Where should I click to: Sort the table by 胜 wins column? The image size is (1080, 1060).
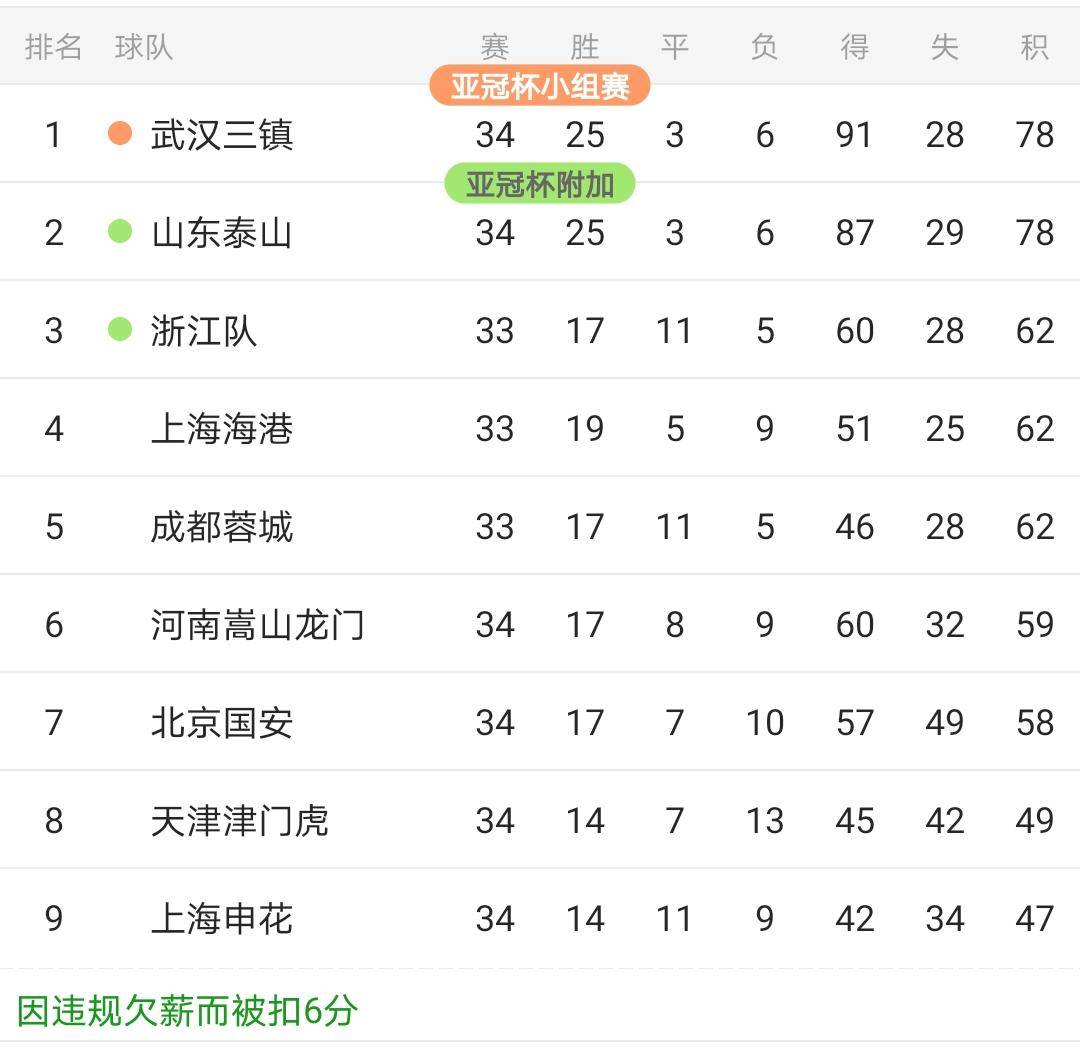(x=585, y=47)
